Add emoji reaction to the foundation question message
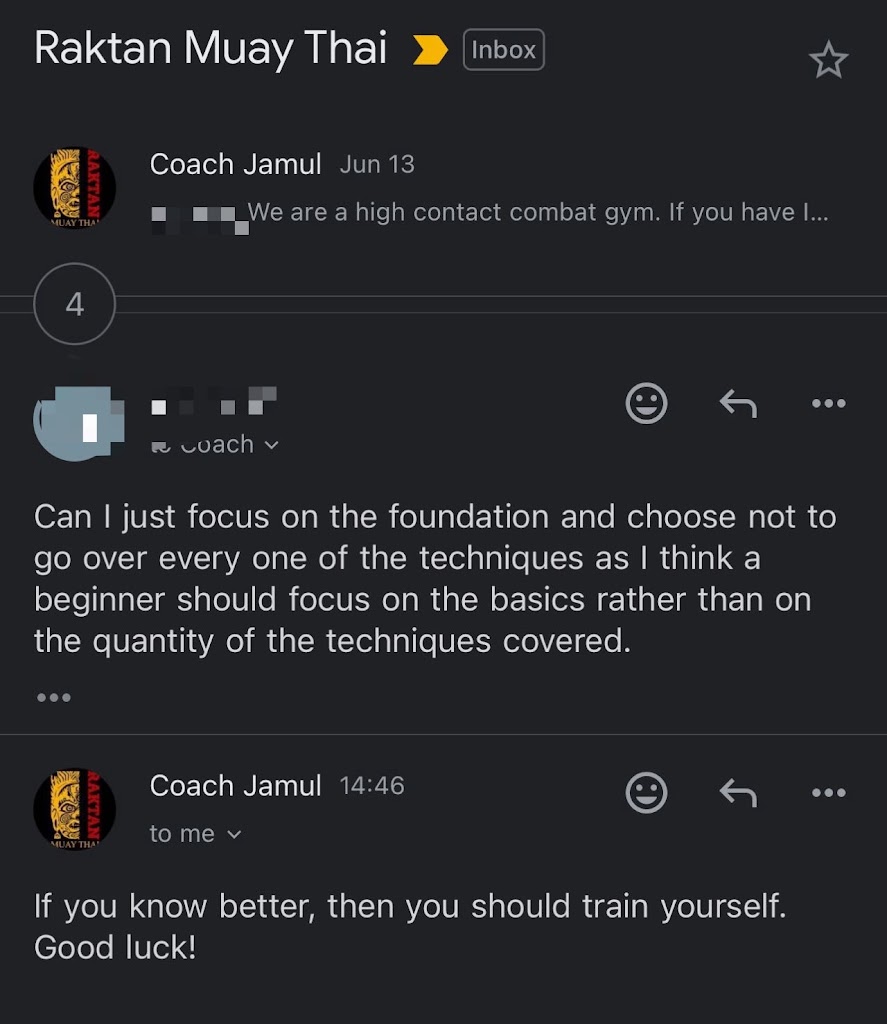887x1024 pixels. pyautogui.click(x=646, y=403)
